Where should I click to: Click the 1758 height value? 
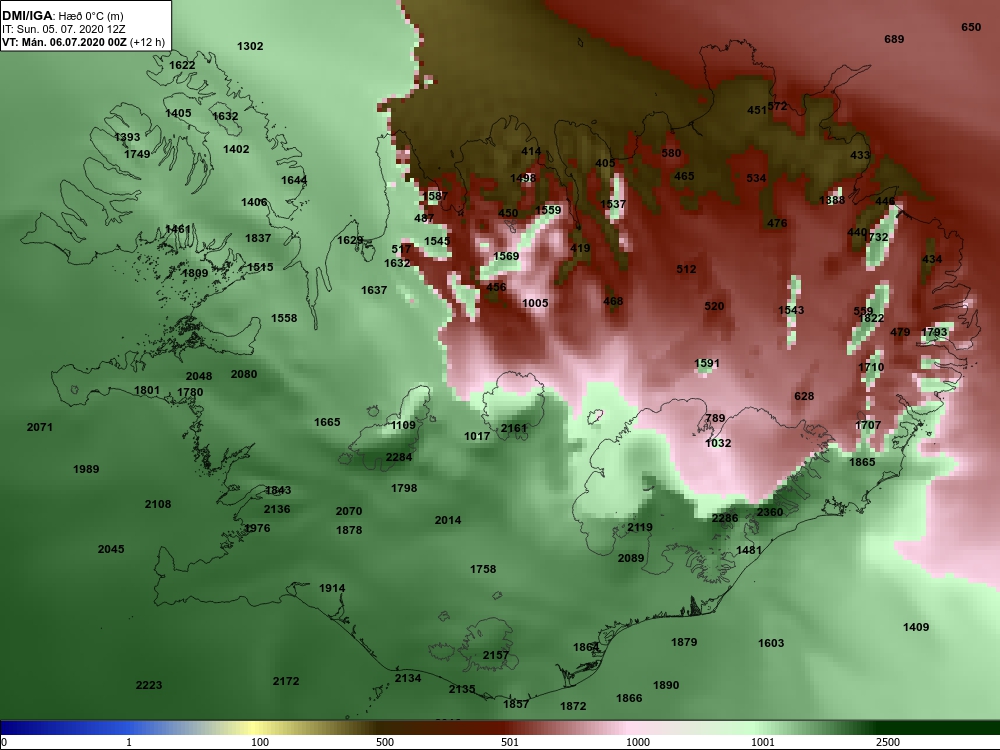[x=483, y=569]
